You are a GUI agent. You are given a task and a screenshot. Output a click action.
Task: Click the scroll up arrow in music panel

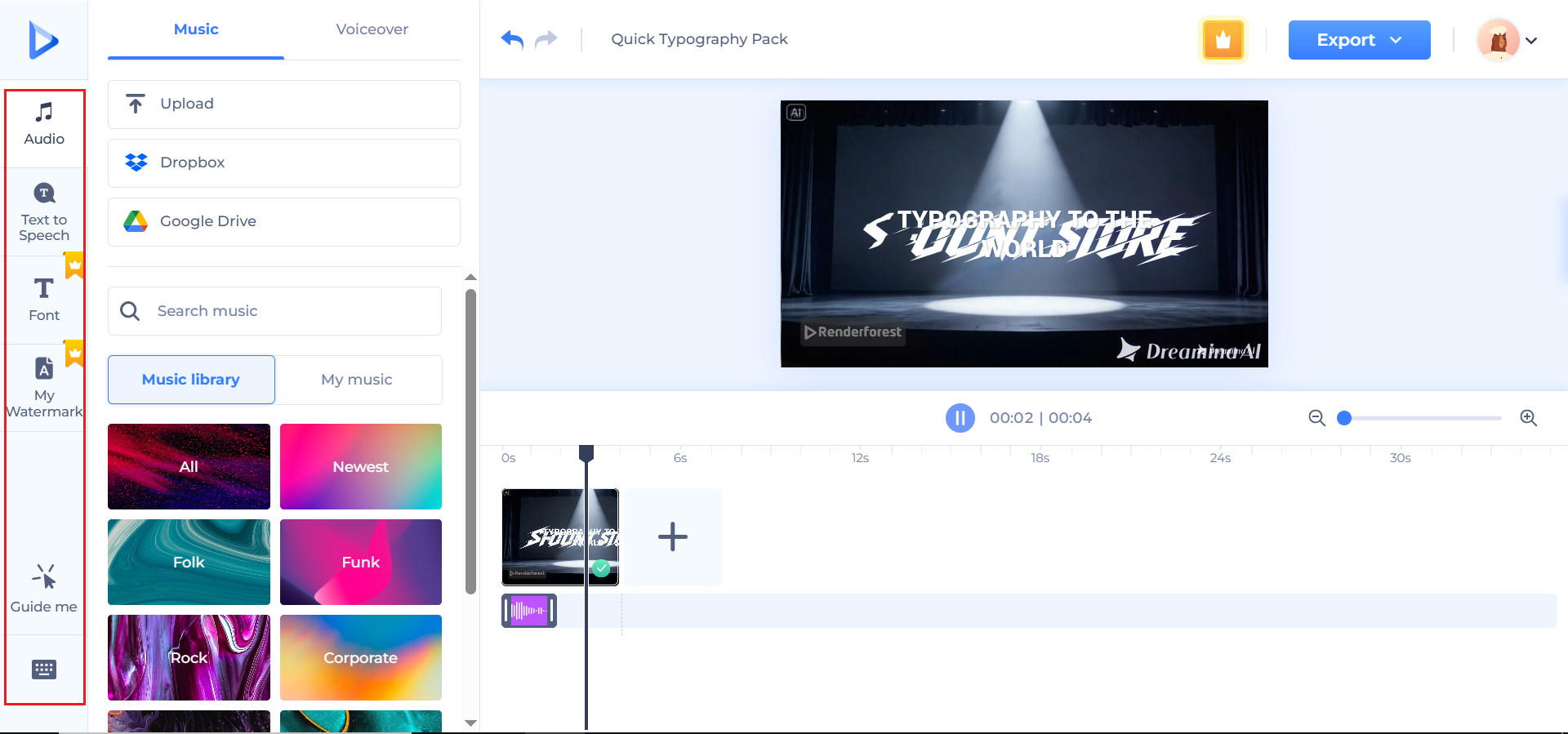click(x=470, y=278)
